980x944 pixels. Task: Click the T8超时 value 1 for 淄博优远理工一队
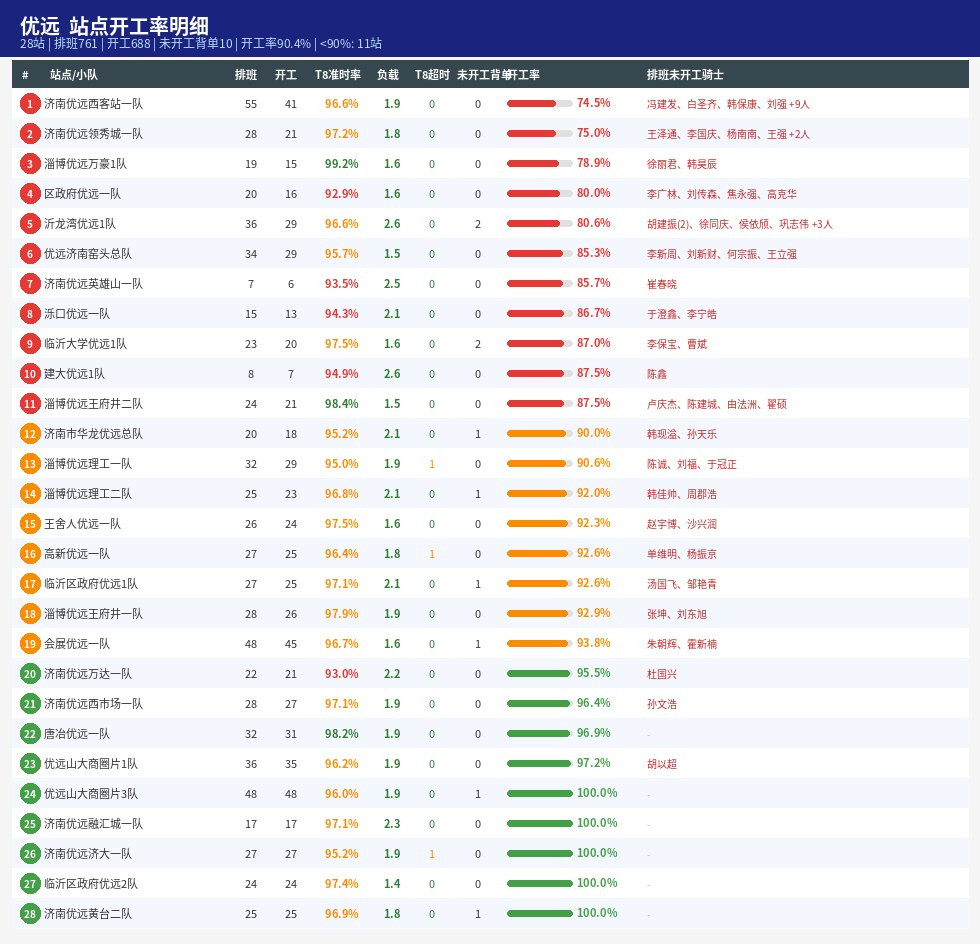click(x=432, y=464)
